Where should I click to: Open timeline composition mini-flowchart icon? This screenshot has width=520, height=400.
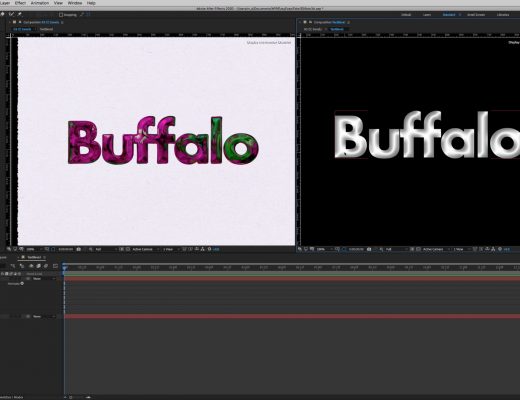22,266
